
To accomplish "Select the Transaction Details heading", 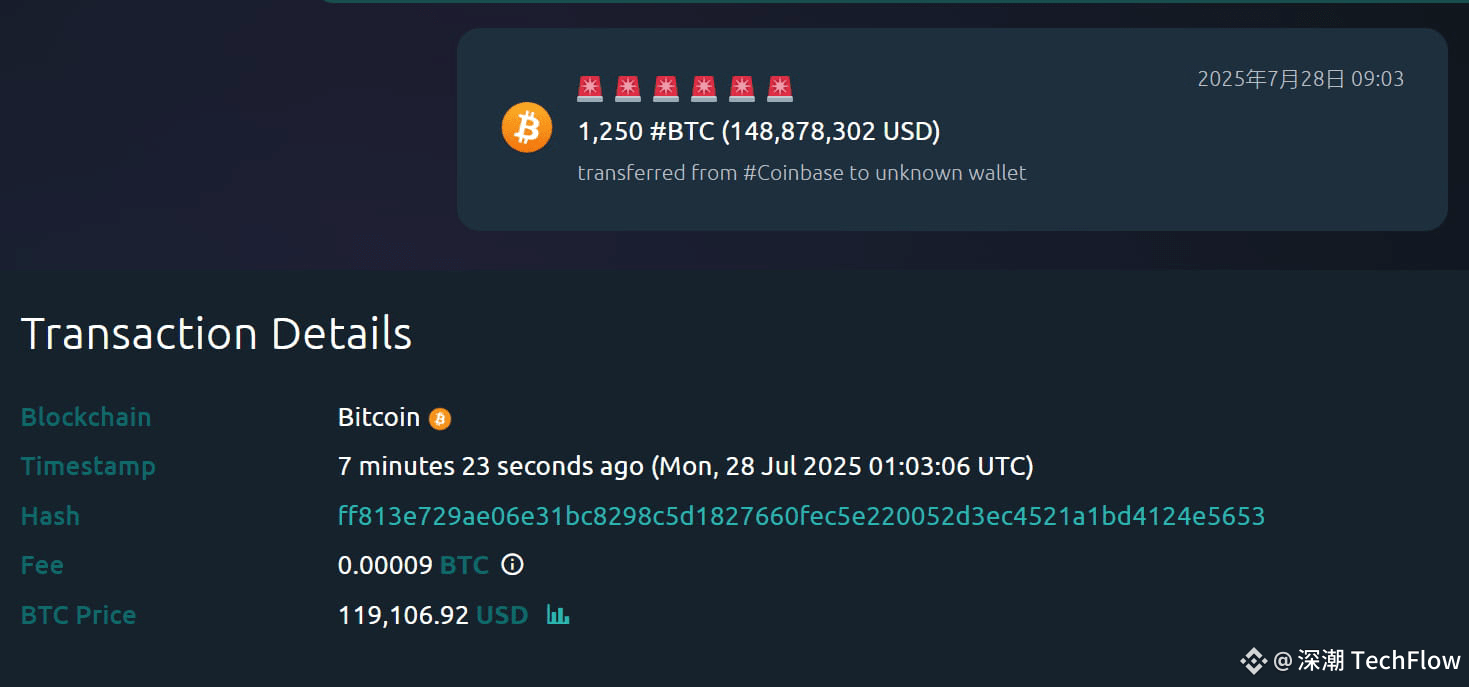I will coord(216,333).
